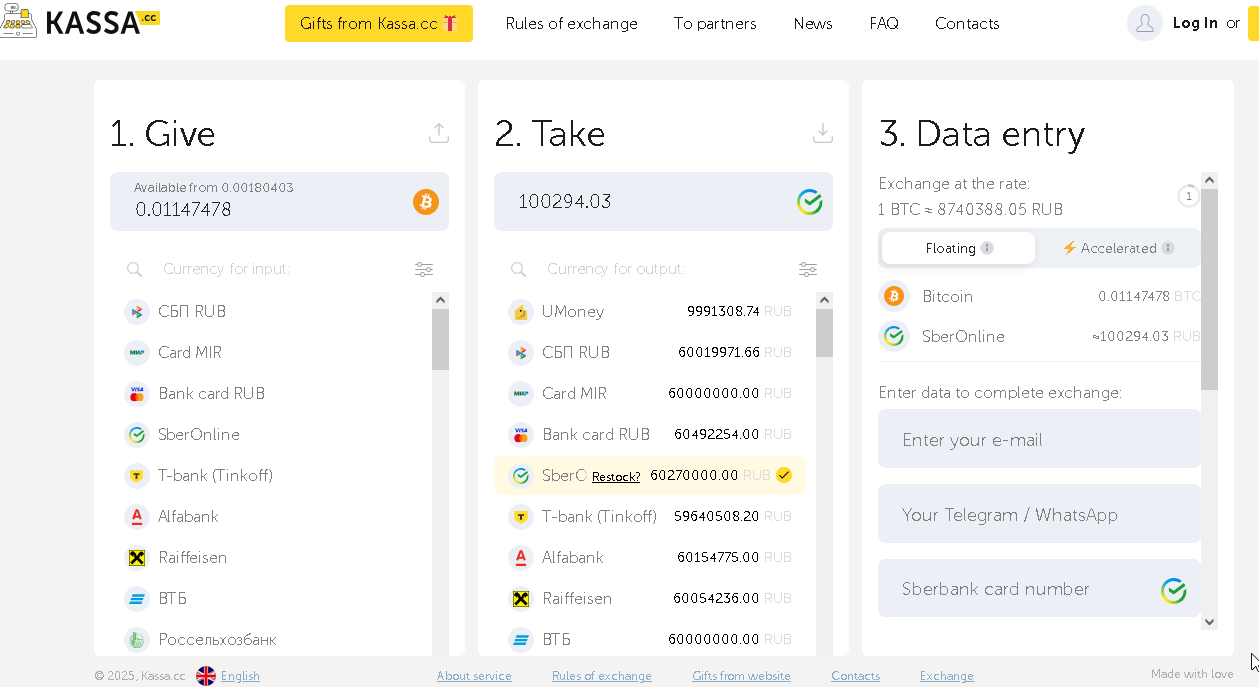
Task: Focus the Currency for output search box
Action: [x=664, y=269]
